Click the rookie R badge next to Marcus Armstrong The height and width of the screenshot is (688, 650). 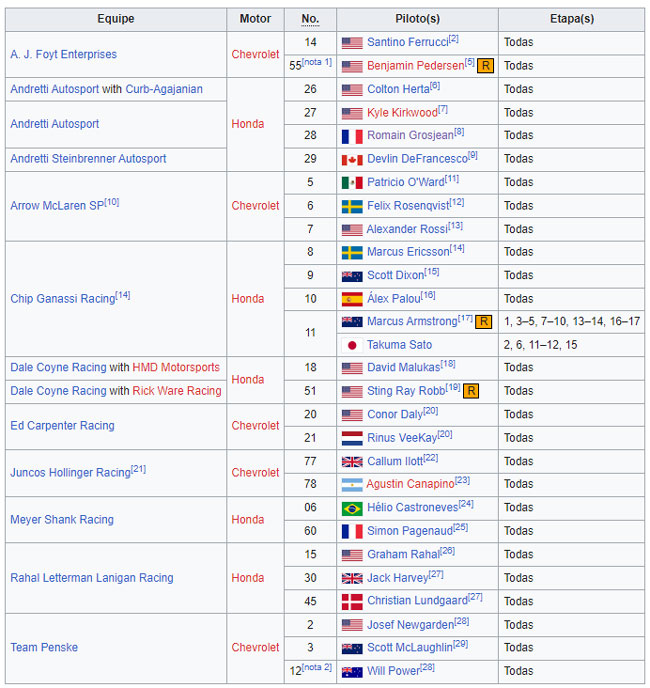(x=484, y=322)
